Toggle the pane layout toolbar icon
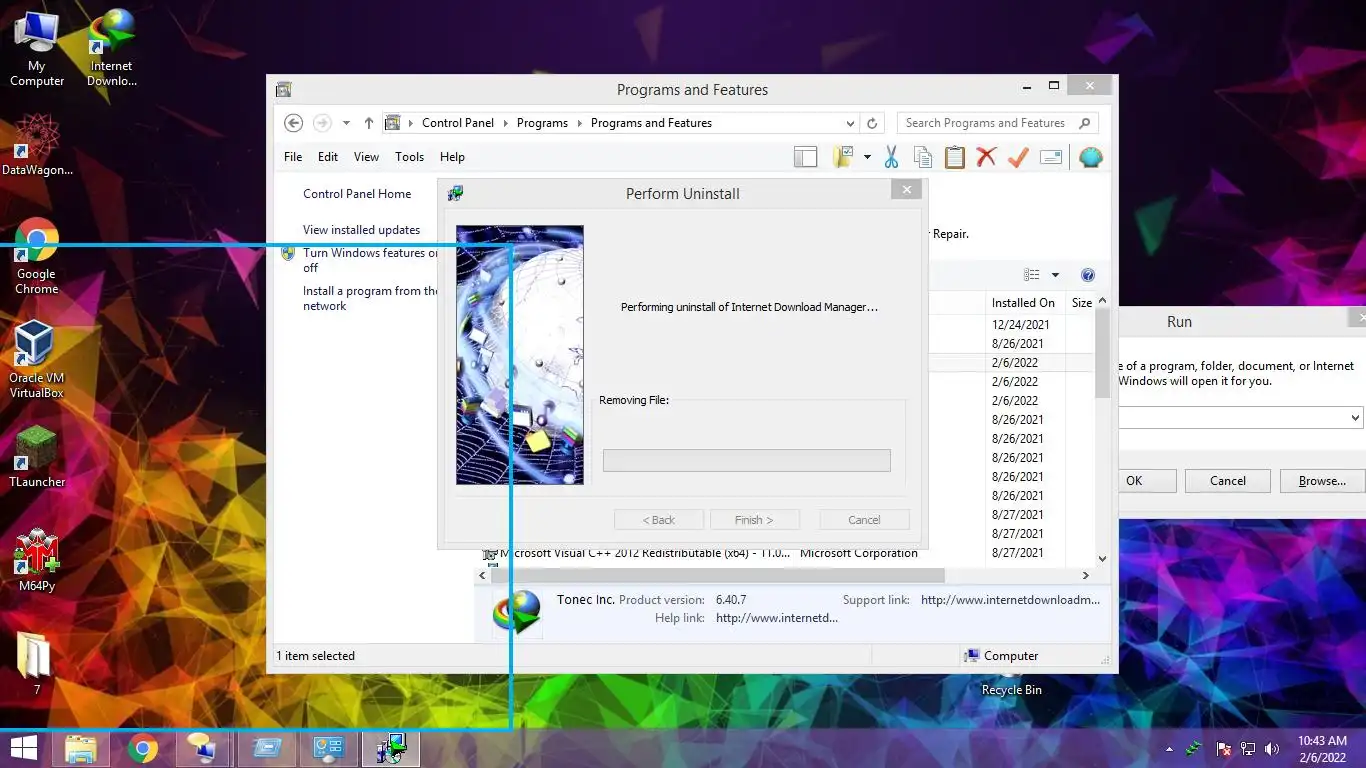Image resolution: width=1366 pixels, height=768 pixels. (805, 157)
